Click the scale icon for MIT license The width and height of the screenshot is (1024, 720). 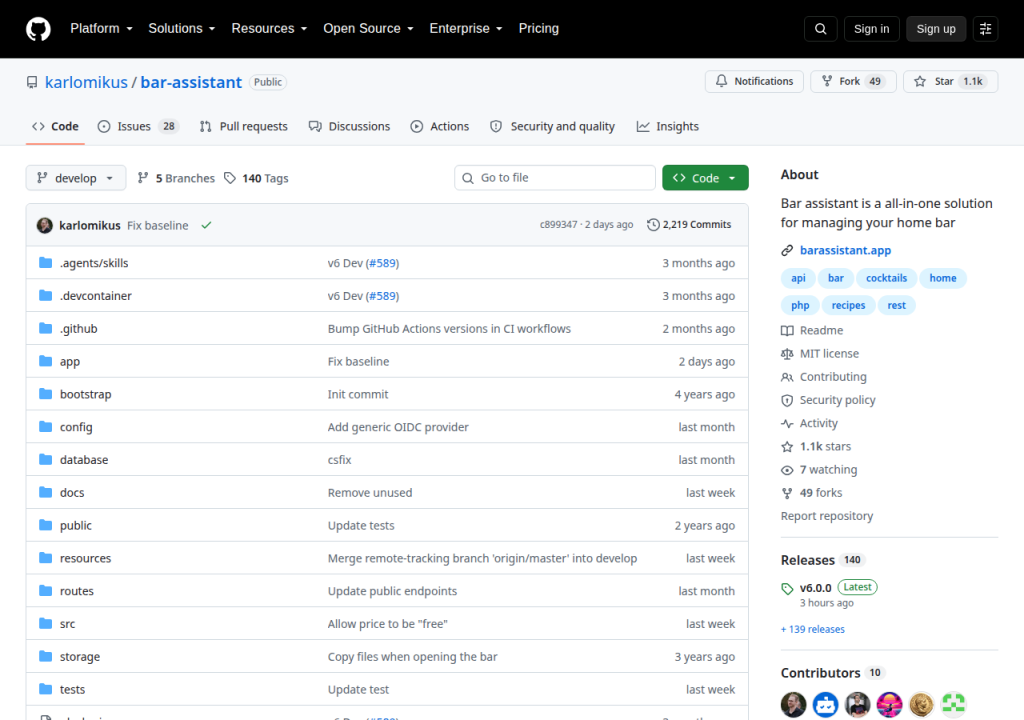tap(787, 353)
